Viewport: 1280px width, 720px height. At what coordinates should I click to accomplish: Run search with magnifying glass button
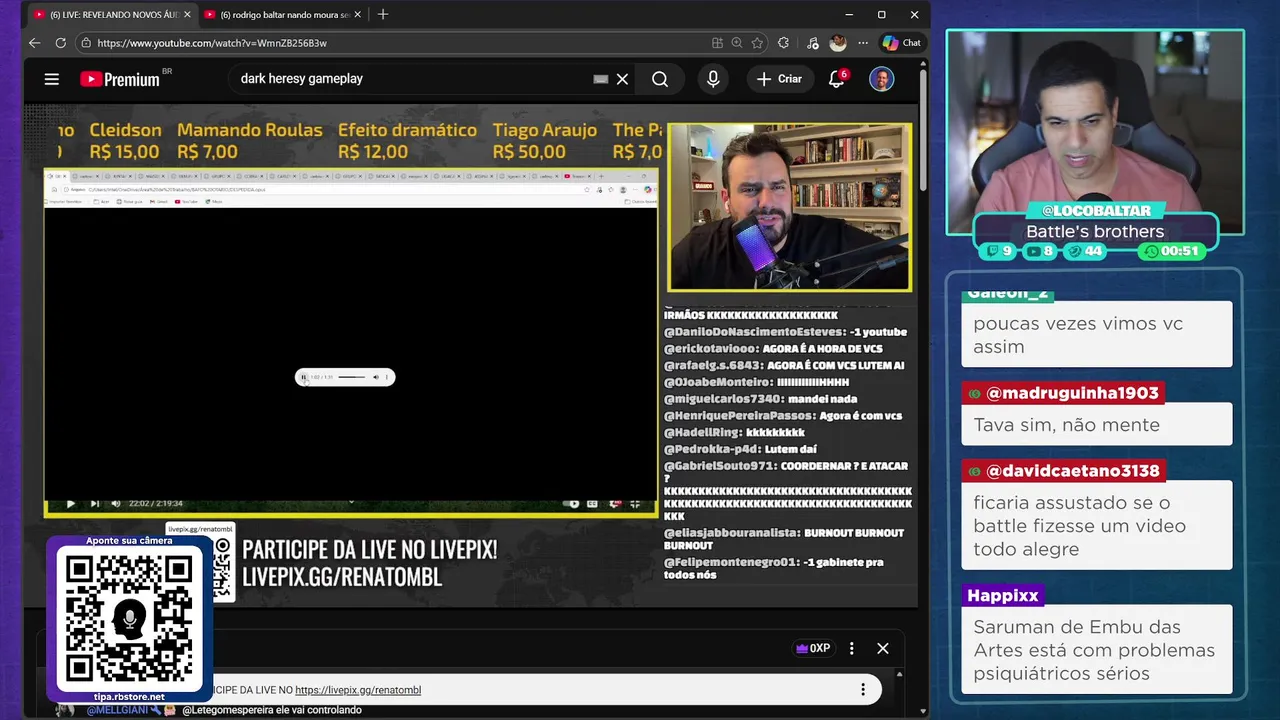[660, 79]
